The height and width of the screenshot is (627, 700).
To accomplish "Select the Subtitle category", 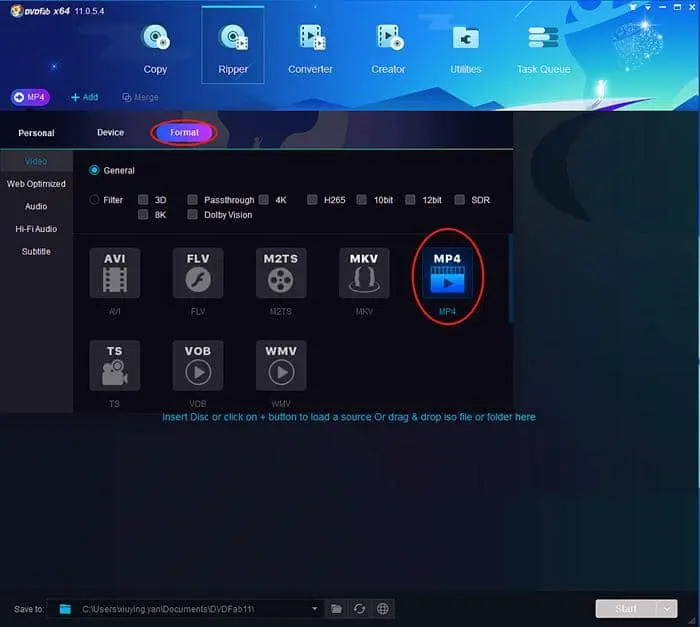I will (x=36, y=251).
